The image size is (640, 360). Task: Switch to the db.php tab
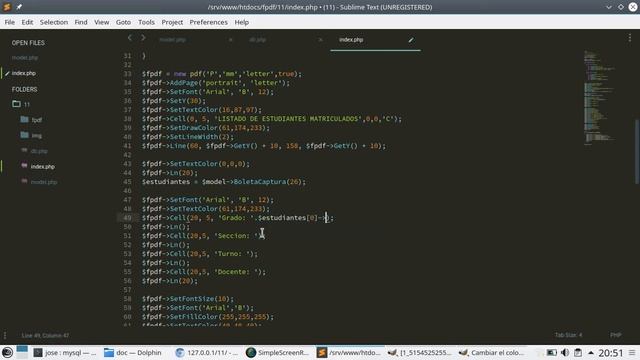258,40
